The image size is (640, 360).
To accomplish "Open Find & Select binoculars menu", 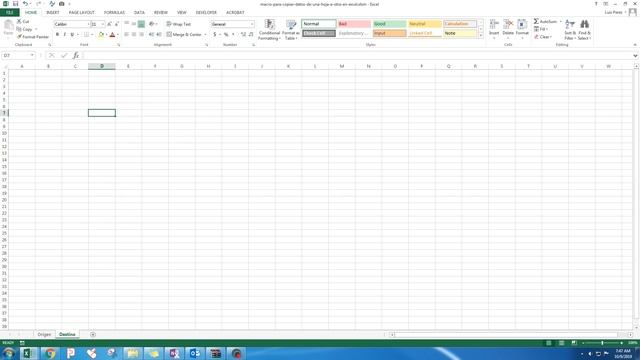I will 584,30.
